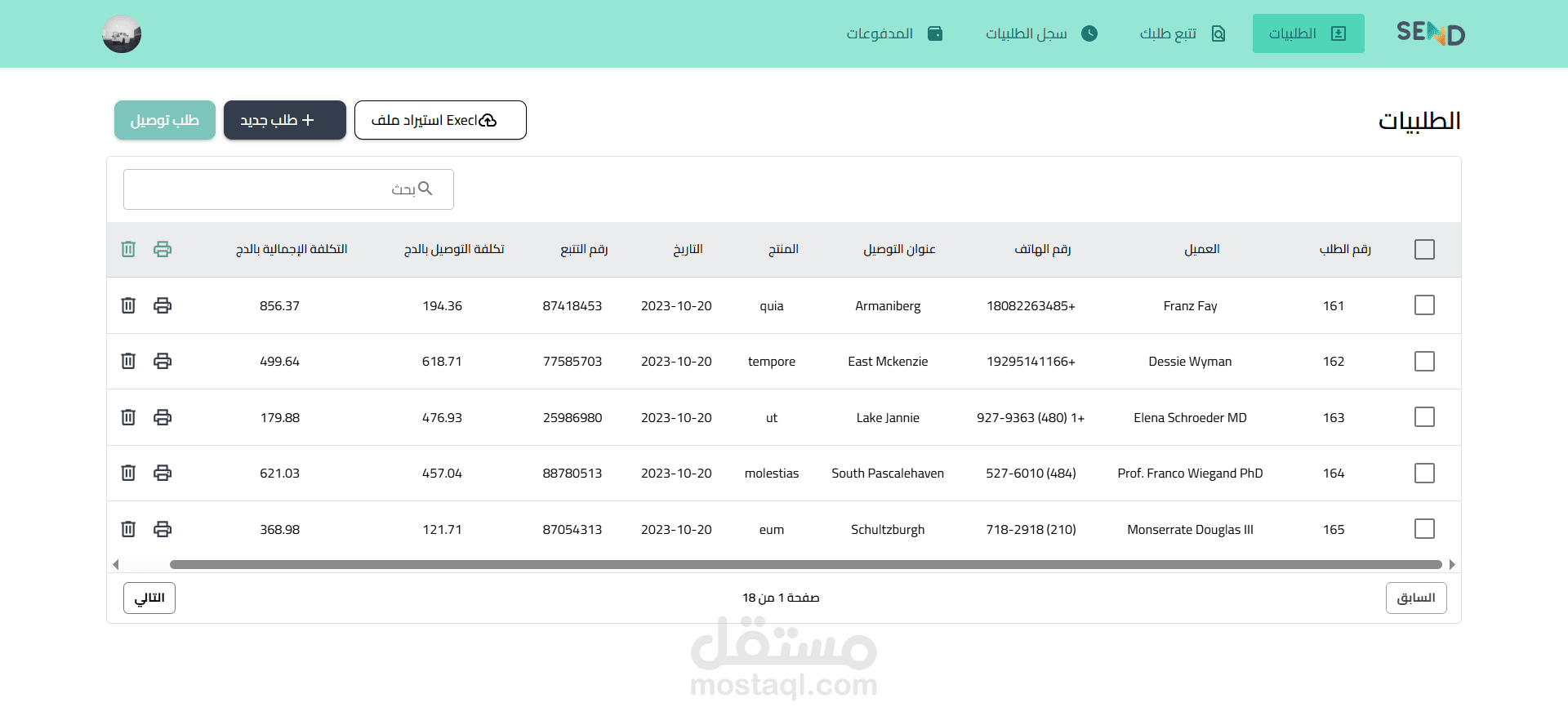The image size is (1568, 716).
Task: Click the رقم الهاتف column header
Action: [x=1043, y=249]
